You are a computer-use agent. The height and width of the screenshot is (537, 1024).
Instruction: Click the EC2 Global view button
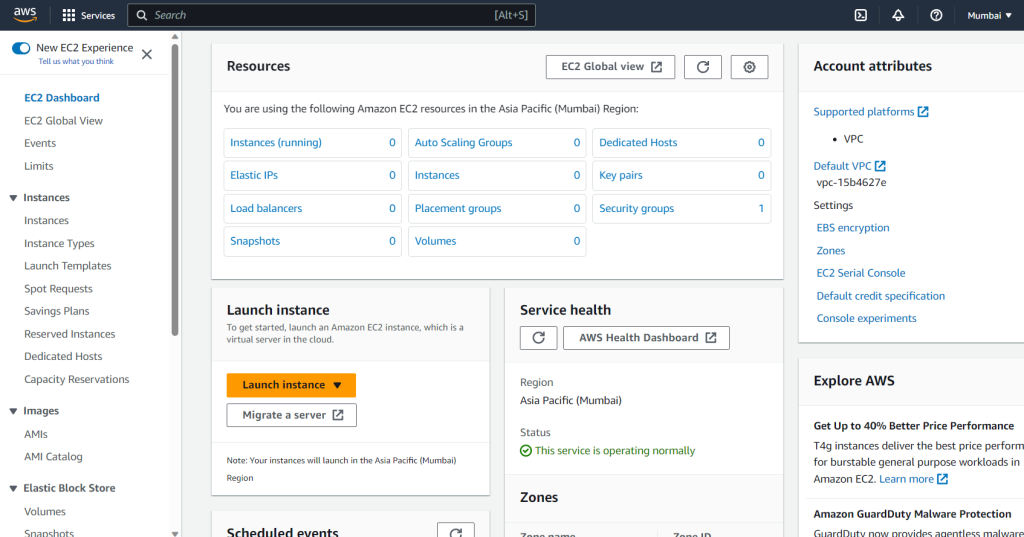coord(611,67)
